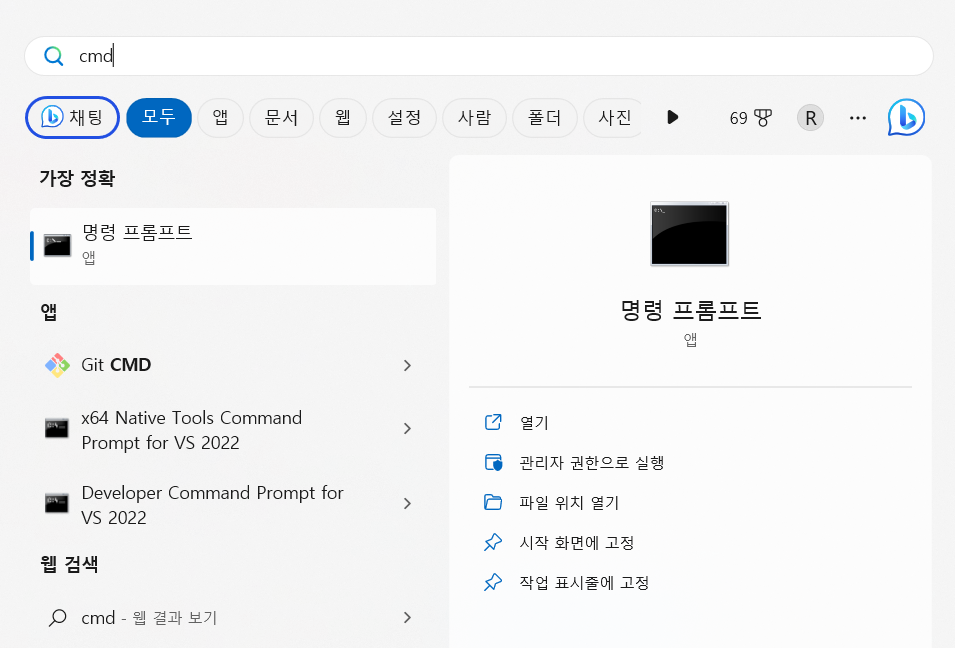The image size is (955, 648).
Task: Show more filters with the arrow button
Action: [x=672, y=117]
